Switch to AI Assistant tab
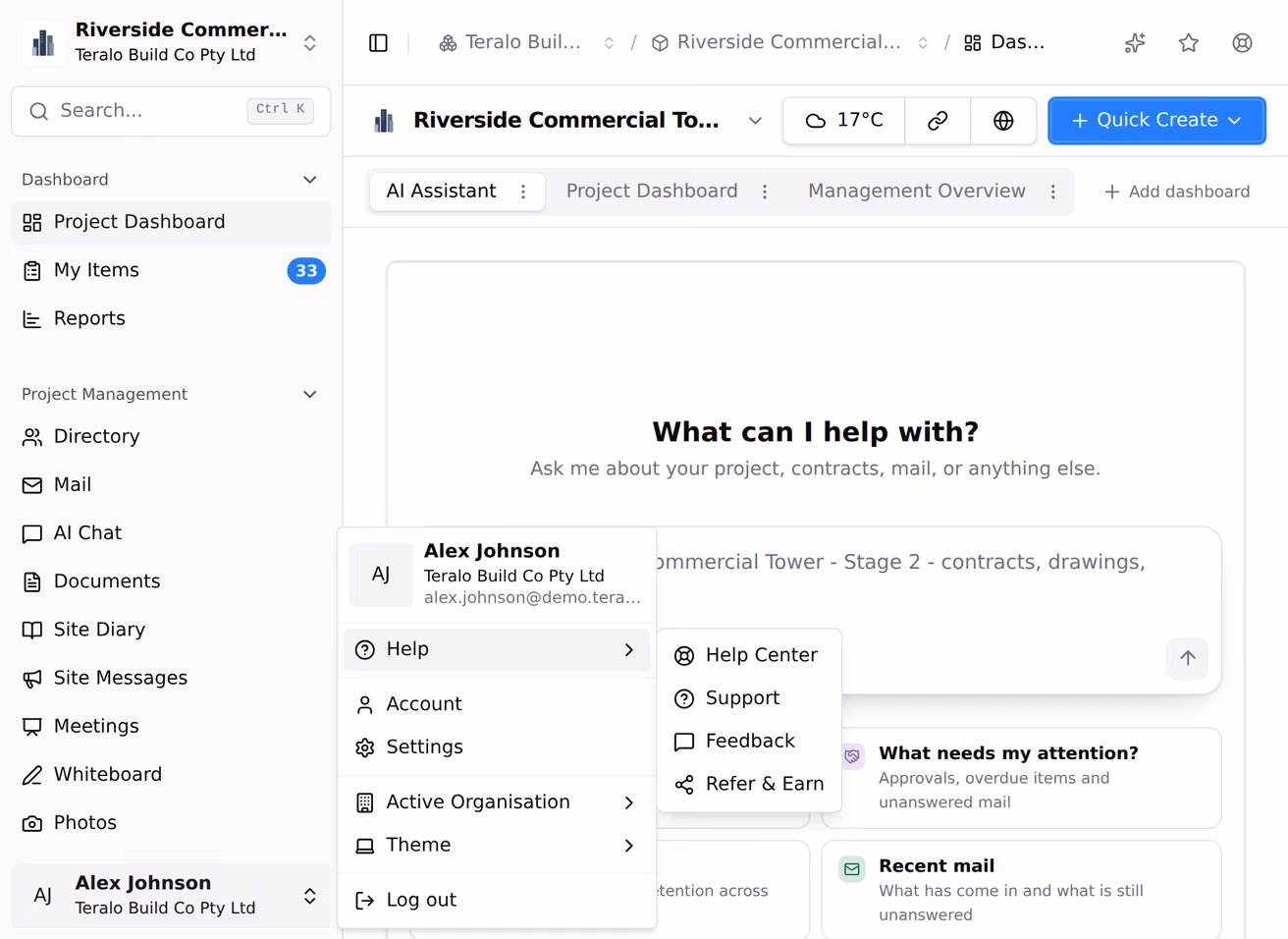Screen dimensions: 1288x939 [441, 192]
